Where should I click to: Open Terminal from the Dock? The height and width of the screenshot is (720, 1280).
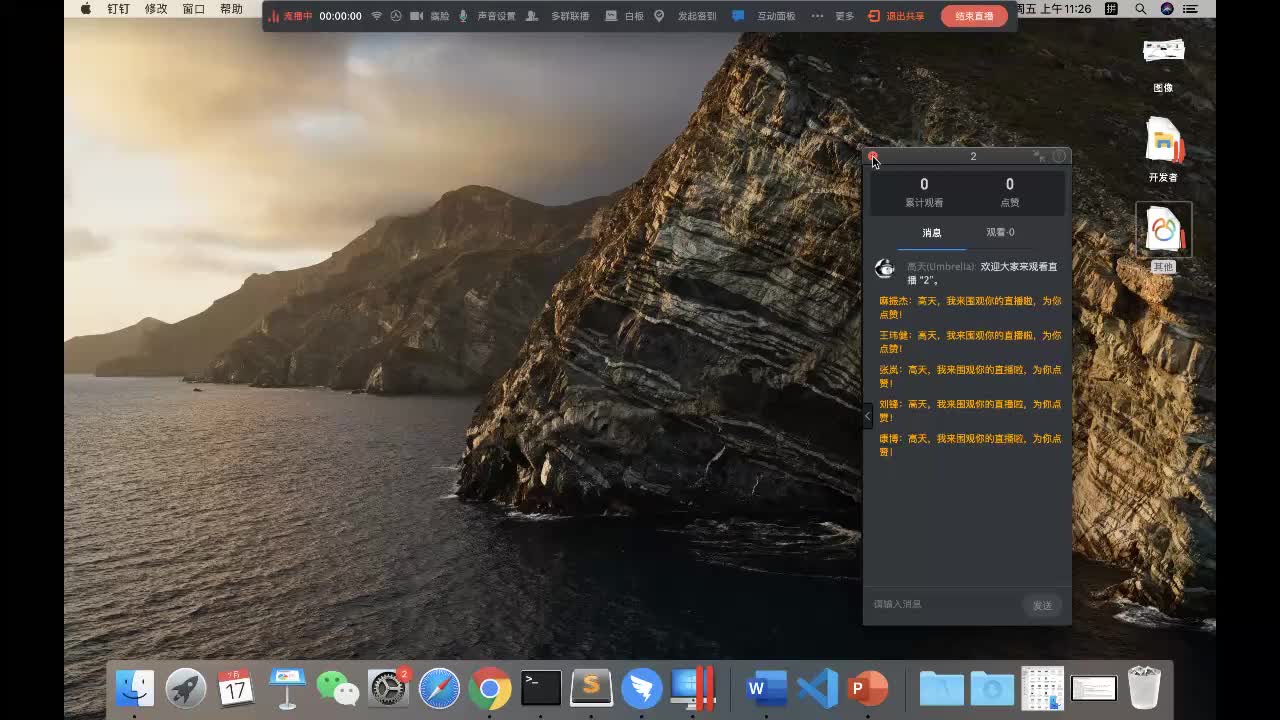click(x=541, y=688)
